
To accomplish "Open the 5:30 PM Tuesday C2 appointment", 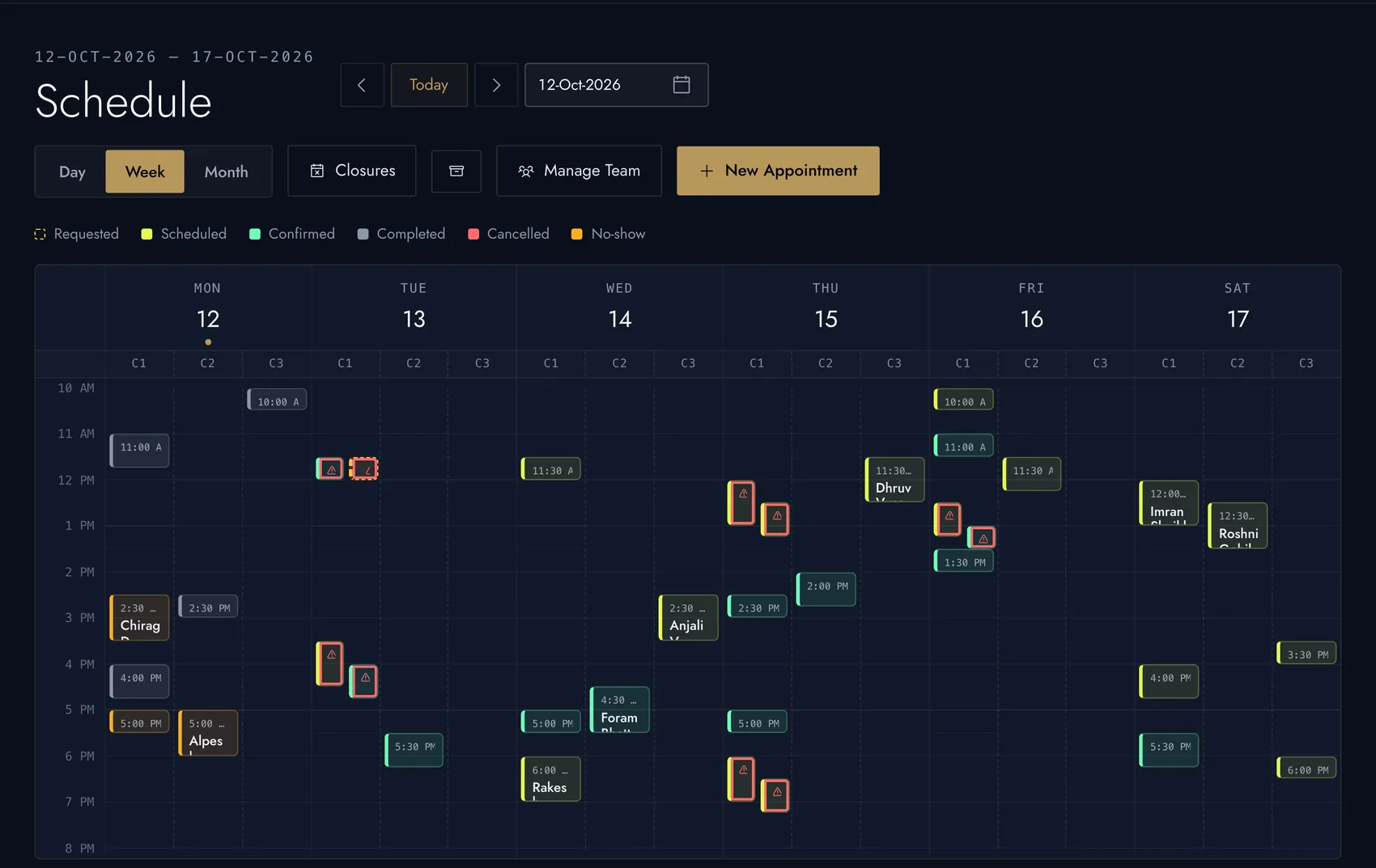I will coord(414,750).
